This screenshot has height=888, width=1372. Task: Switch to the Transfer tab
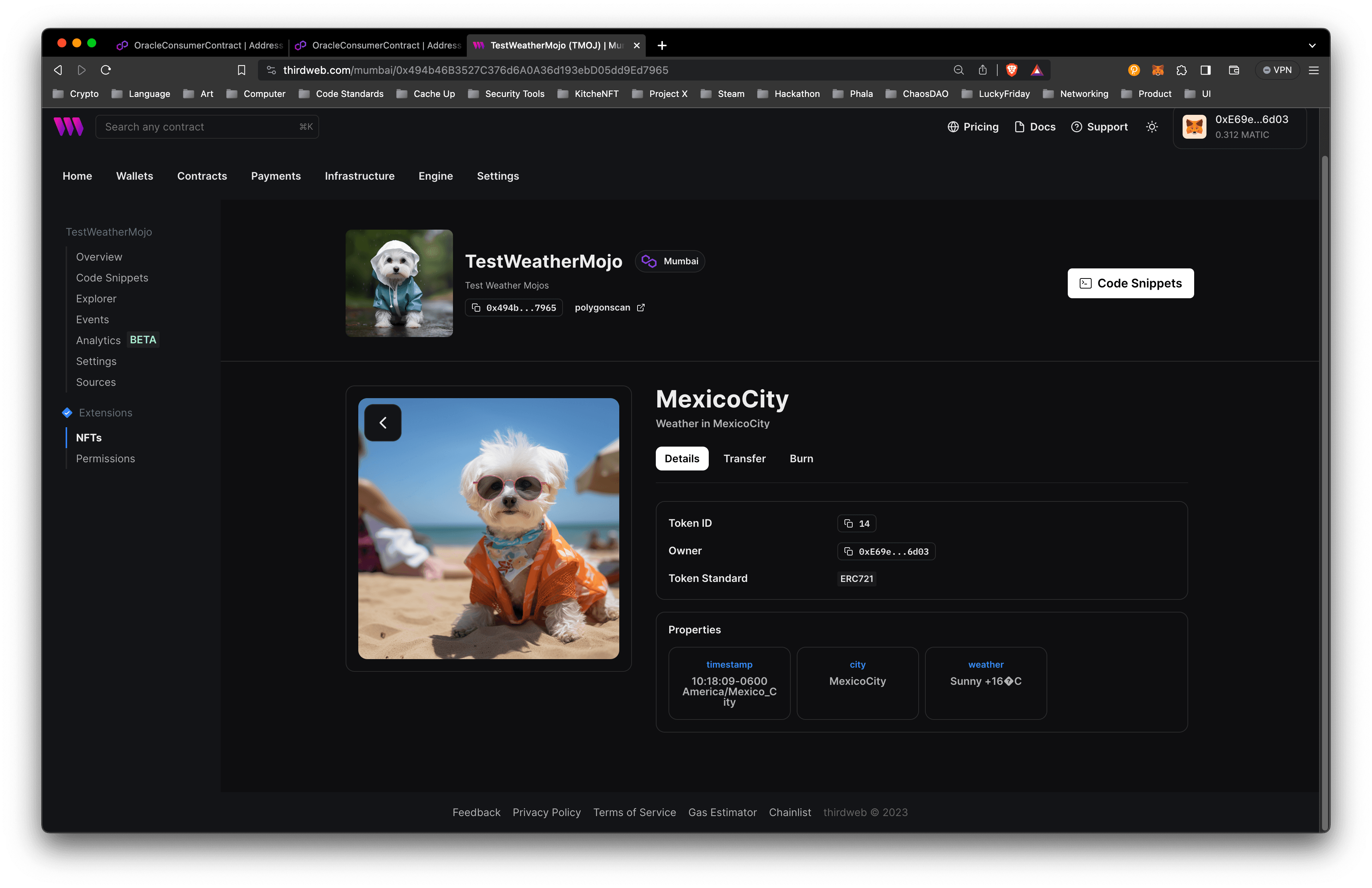pyautogui.click(x=744, y=459)
